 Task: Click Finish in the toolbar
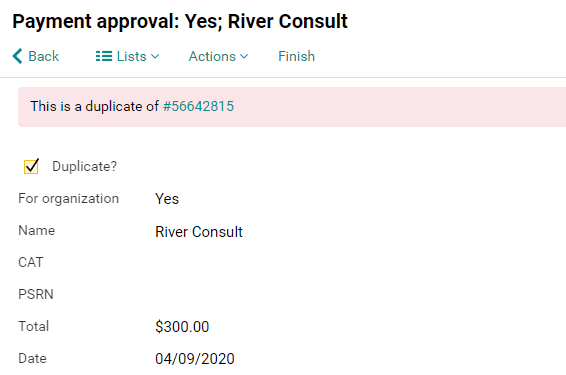tap(296, 56)
